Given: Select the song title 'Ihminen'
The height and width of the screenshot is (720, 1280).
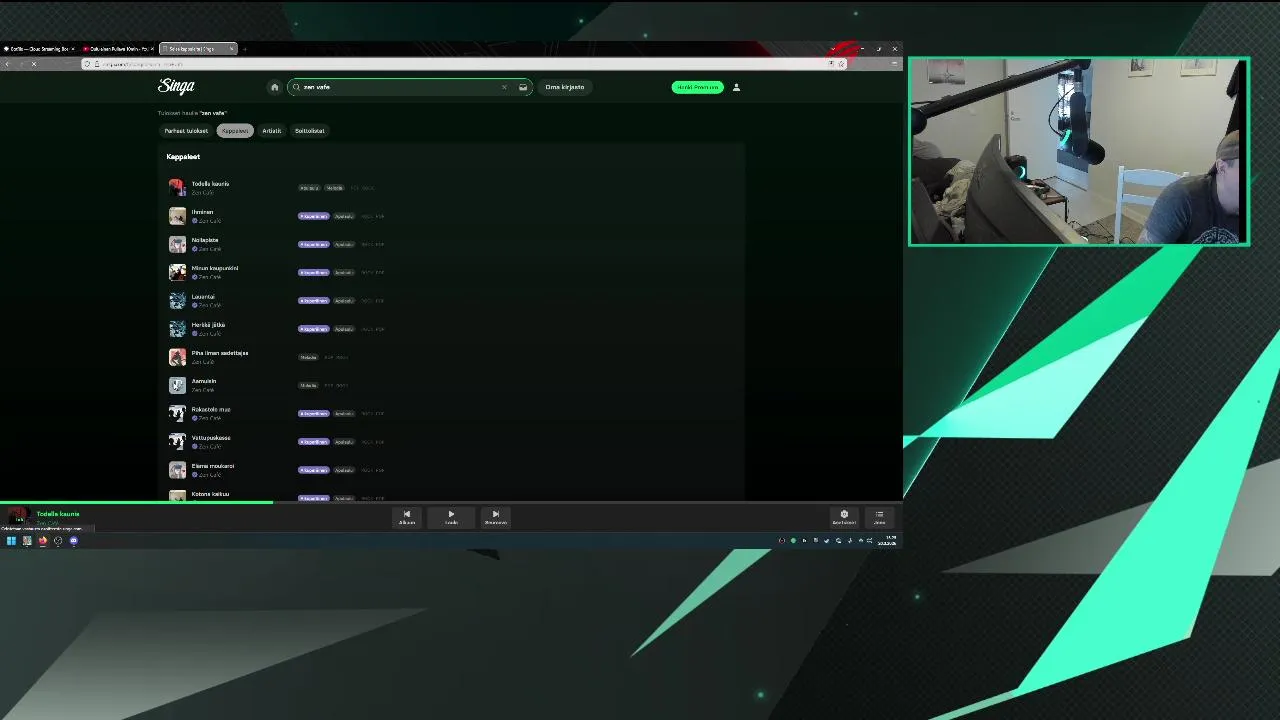Looking at the screenshot, I should (202, 212).
